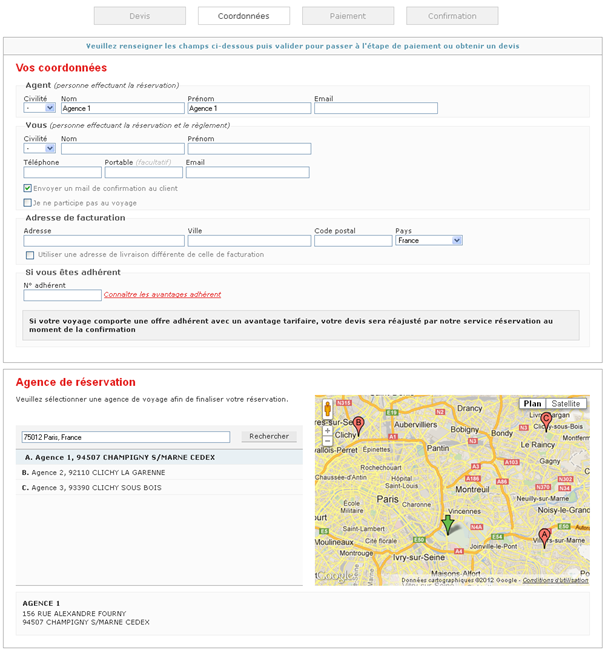Image resolution: width=605 pixels, height=650 pixels.
Task: Uncheck 'Envoyer un mail de confirmation au client'
Action: [x=28, y=188]
